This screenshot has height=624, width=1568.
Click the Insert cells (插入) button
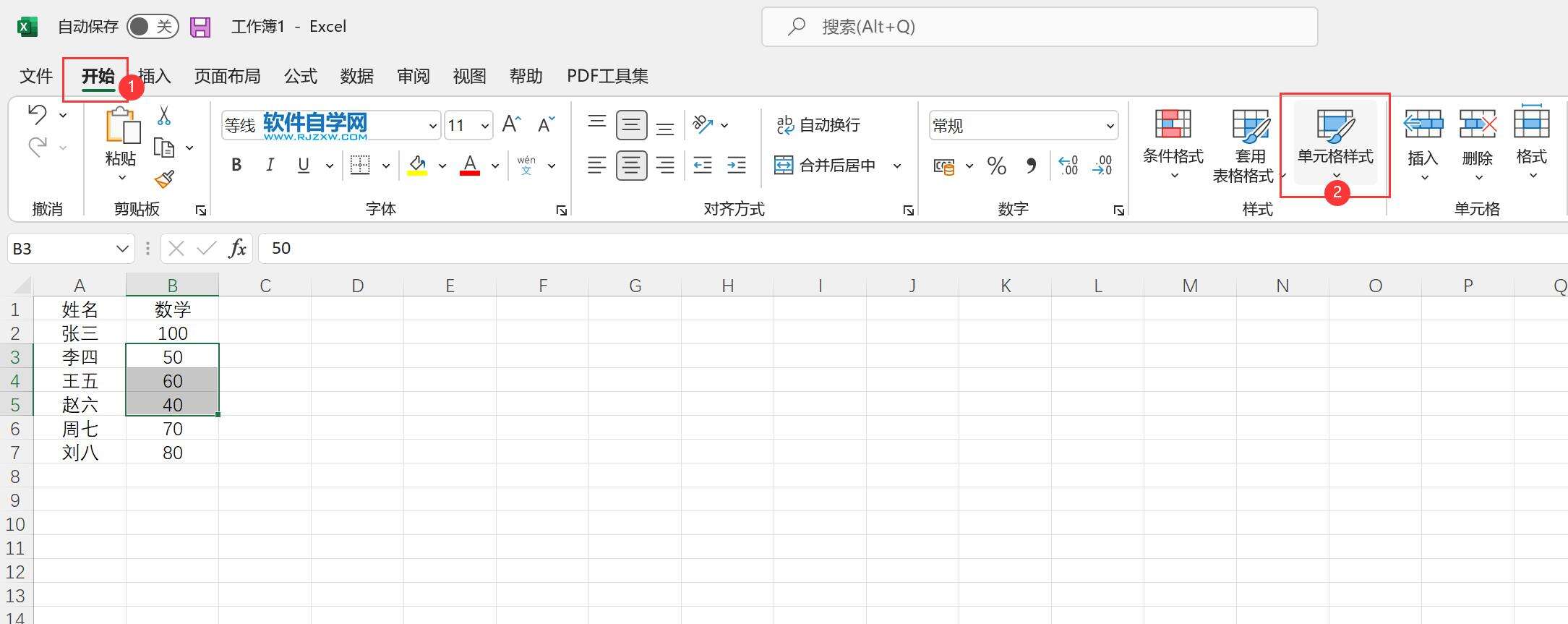tap(1423, 144)
